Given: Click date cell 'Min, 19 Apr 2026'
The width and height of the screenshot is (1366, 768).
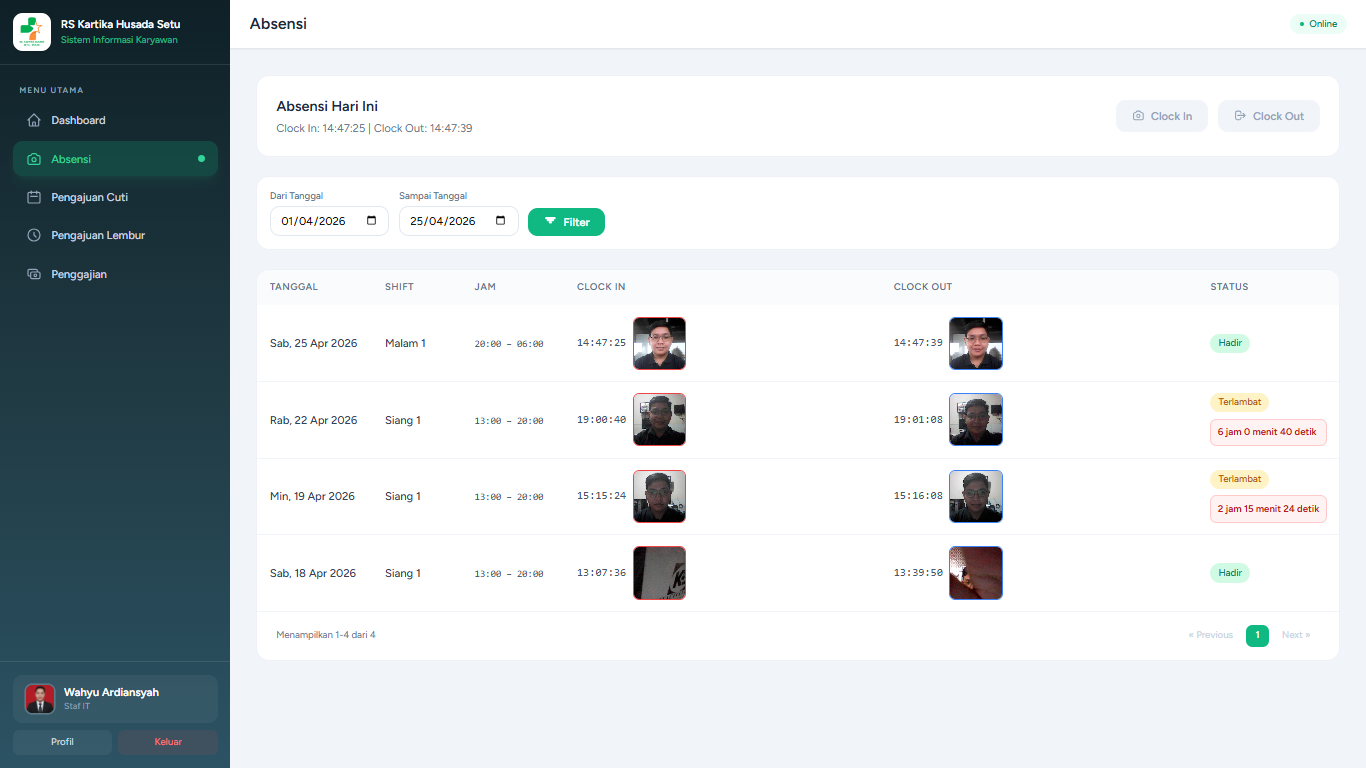Looking at the screenshot, I should [312, 496].
